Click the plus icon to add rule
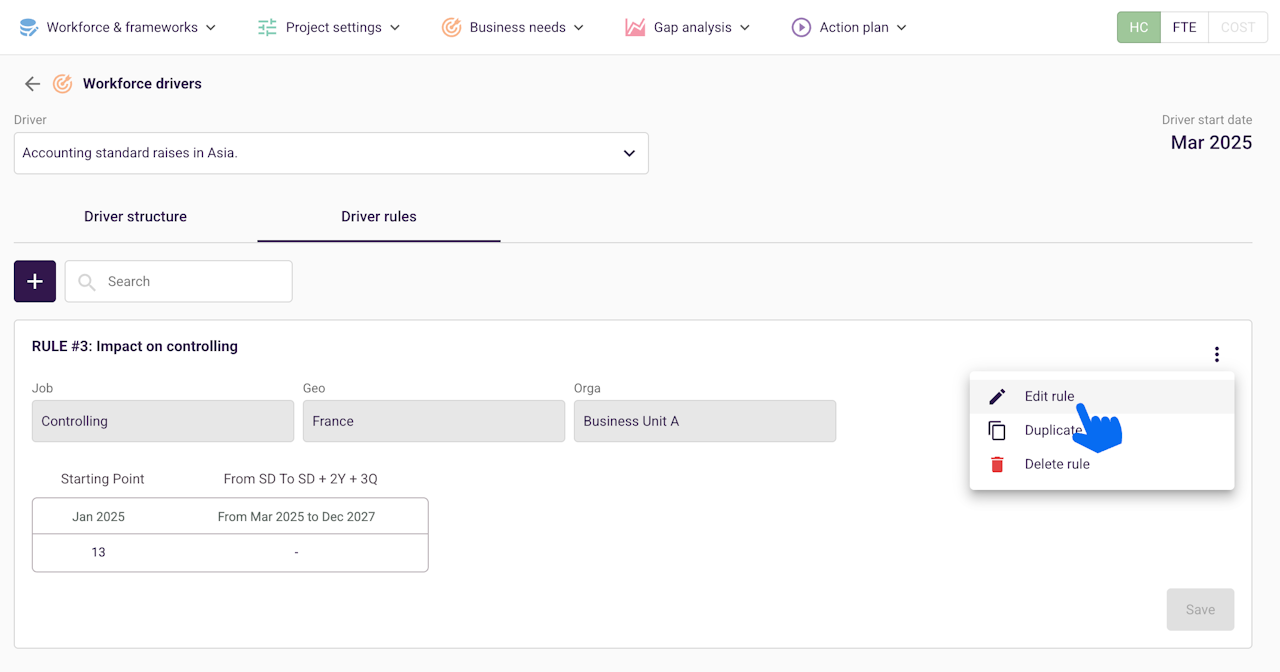Viewport: 1280px width, 672px height. click(35, 281)
